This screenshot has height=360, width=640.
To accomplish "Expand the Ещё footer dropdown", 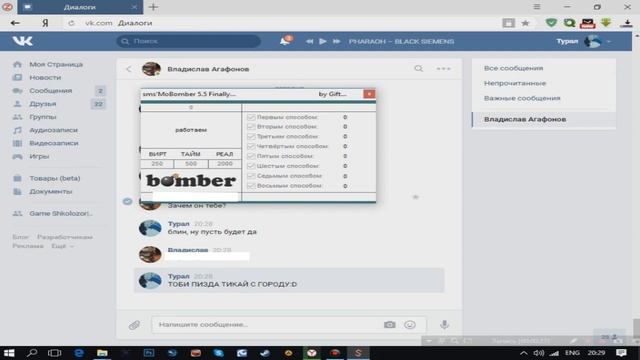I will (62, 246).
